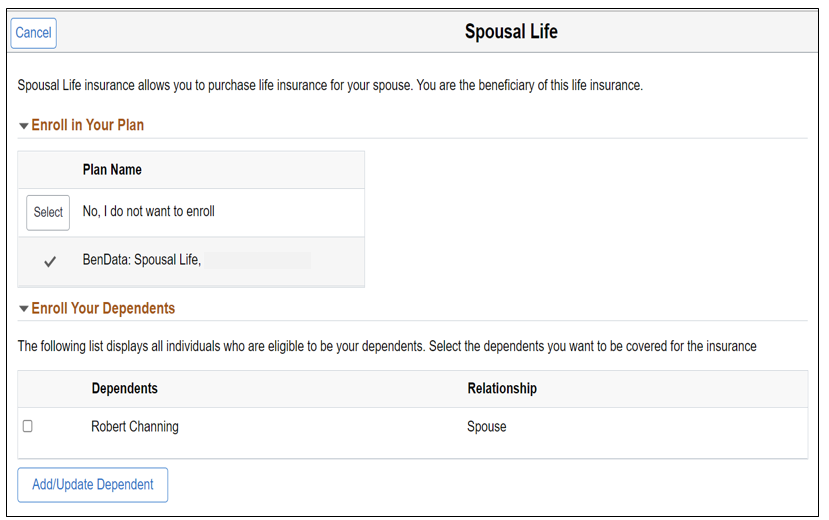Screen dimensions: 829x520
Task: Click the Plan Name column header
Action: (x=112, y=170)
